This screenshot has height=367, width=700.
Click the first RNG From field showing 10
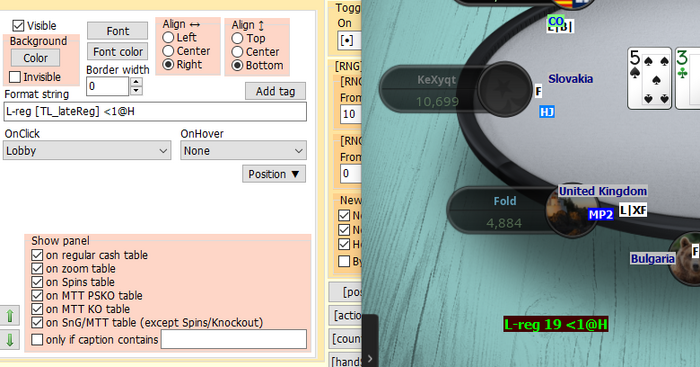tap(350, 114)
